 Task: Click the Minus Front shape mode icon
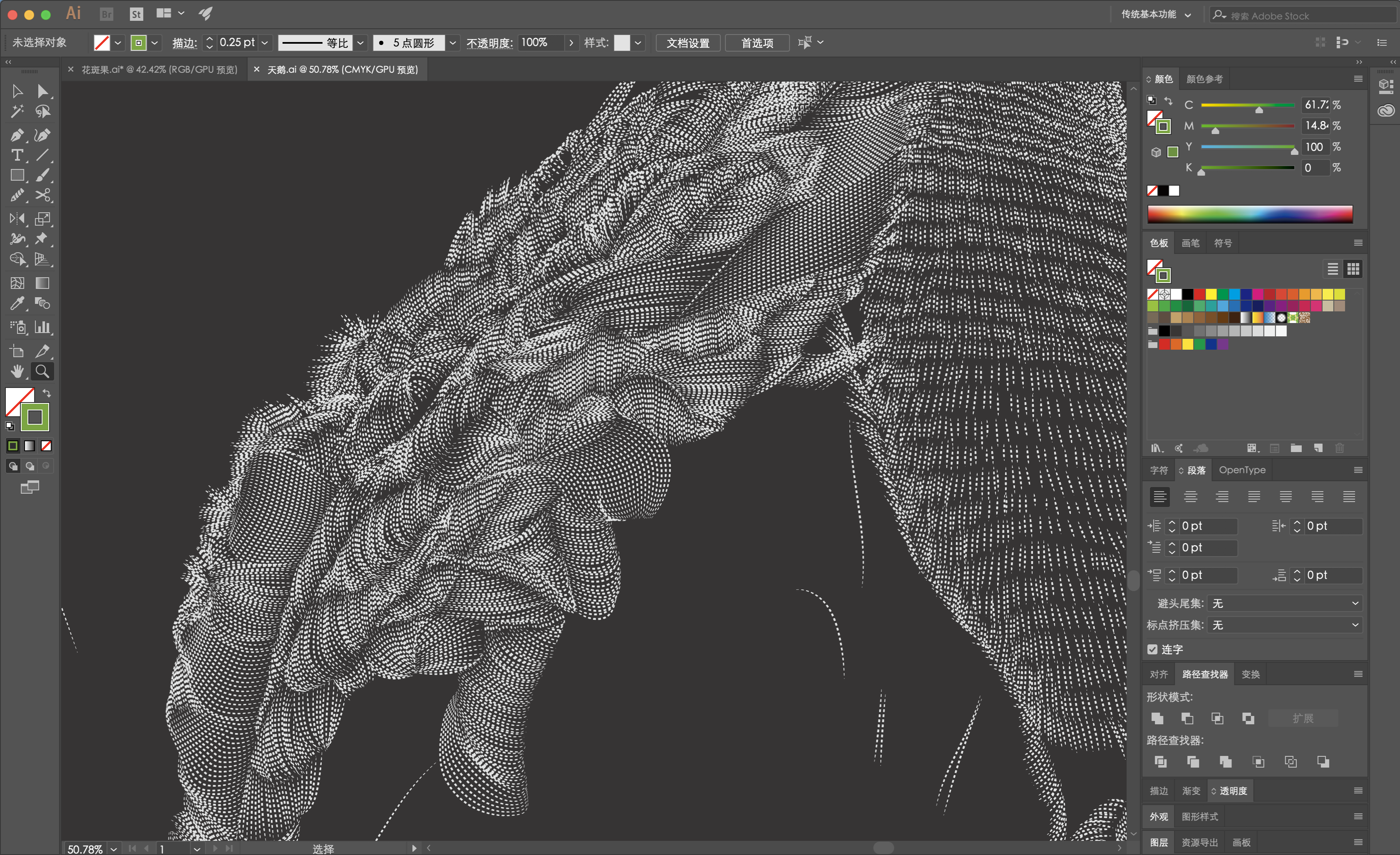click(x=1187, y=718)
